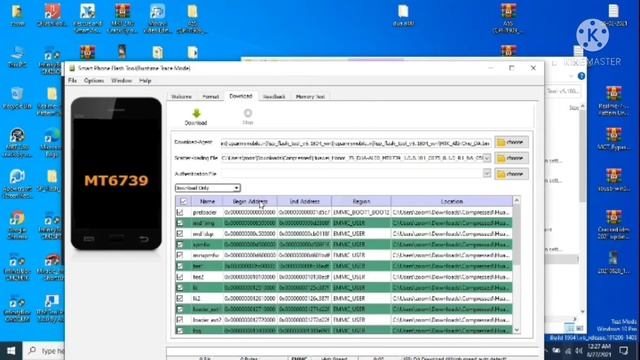Toggle the select-all checkbox in the table header
The width and height of the screenshot is (640, 360).
coord(183,201)
